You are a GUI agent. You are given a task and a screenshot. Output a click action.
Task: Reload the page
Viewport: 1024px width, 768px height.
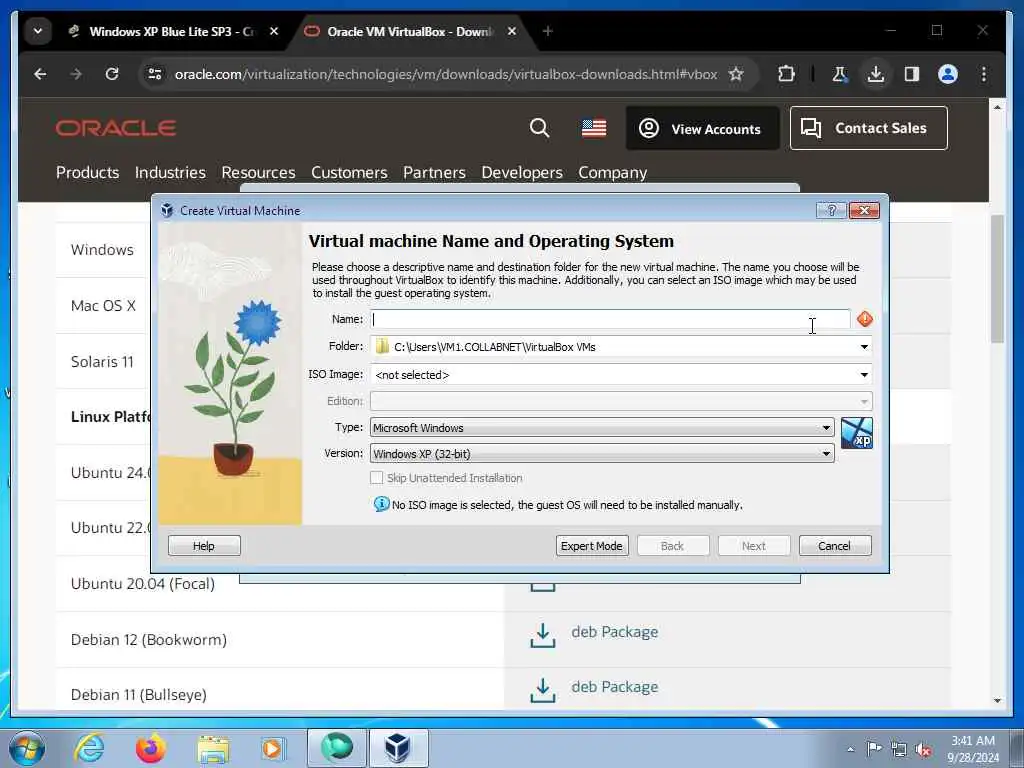pos(112,74)
